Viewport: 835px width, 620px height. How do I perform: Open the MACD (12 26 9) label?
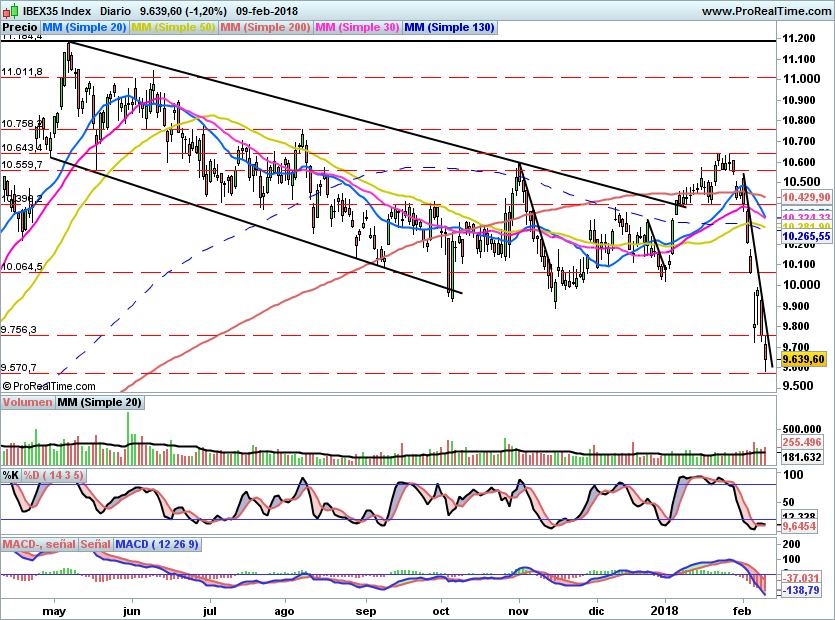click(158, 544)
